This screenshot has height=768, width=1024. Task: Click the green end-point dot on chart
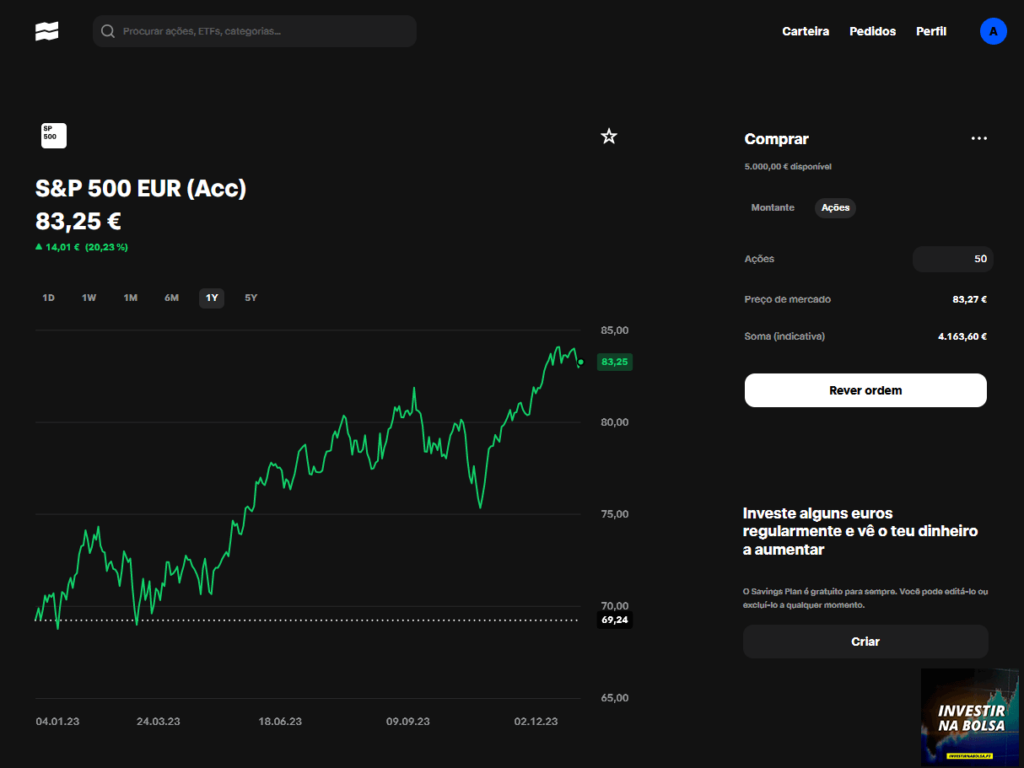tap(581, 362)
